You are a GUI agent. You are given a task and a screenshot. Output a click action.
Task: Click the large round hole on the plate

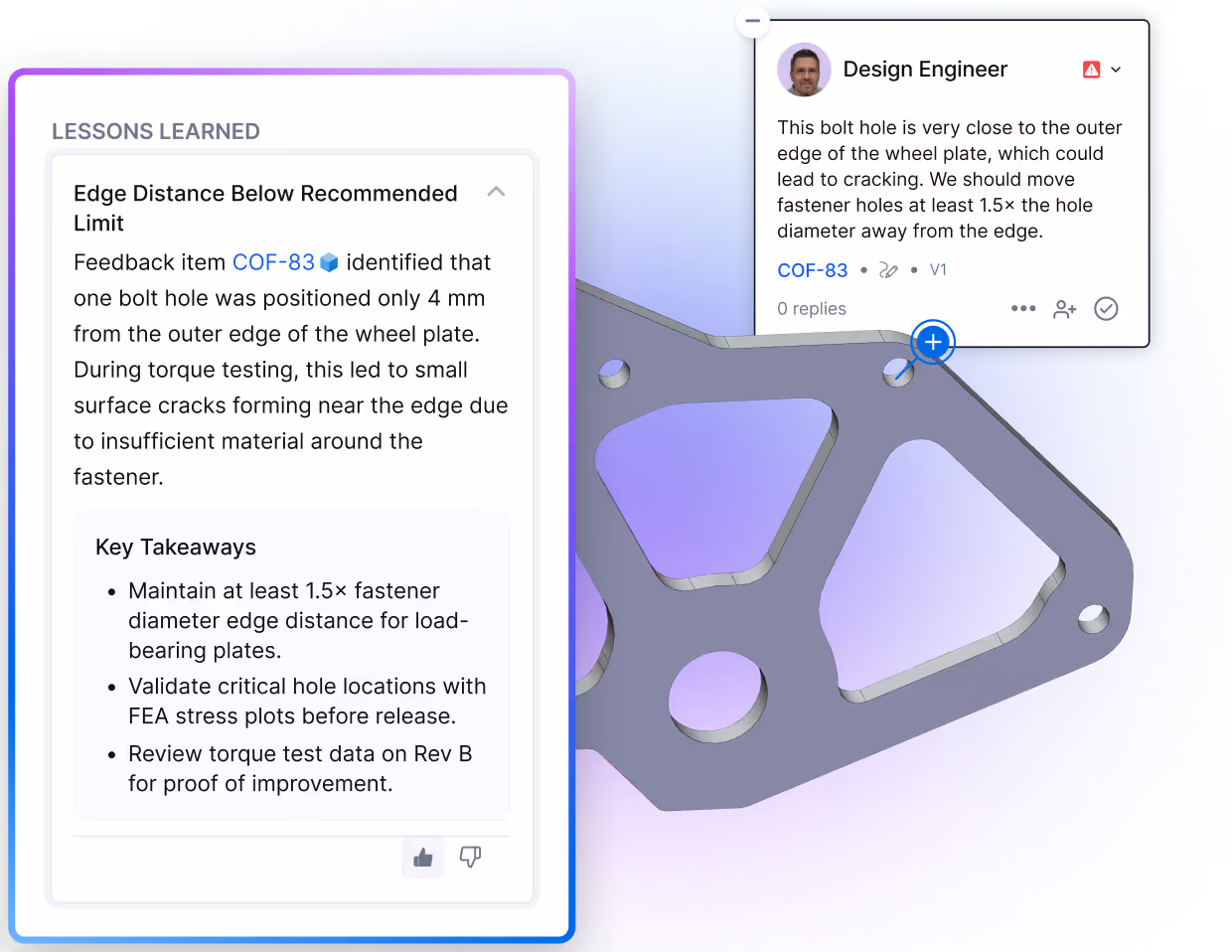(717, 696)
